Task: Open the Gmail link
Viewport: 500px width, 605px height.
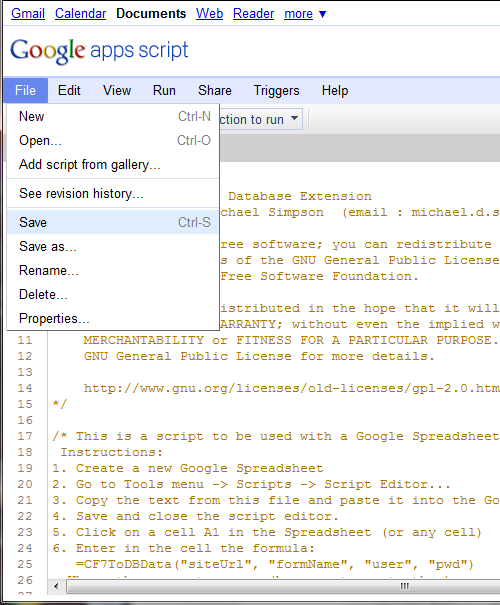Action: click(x=28, y=14)
